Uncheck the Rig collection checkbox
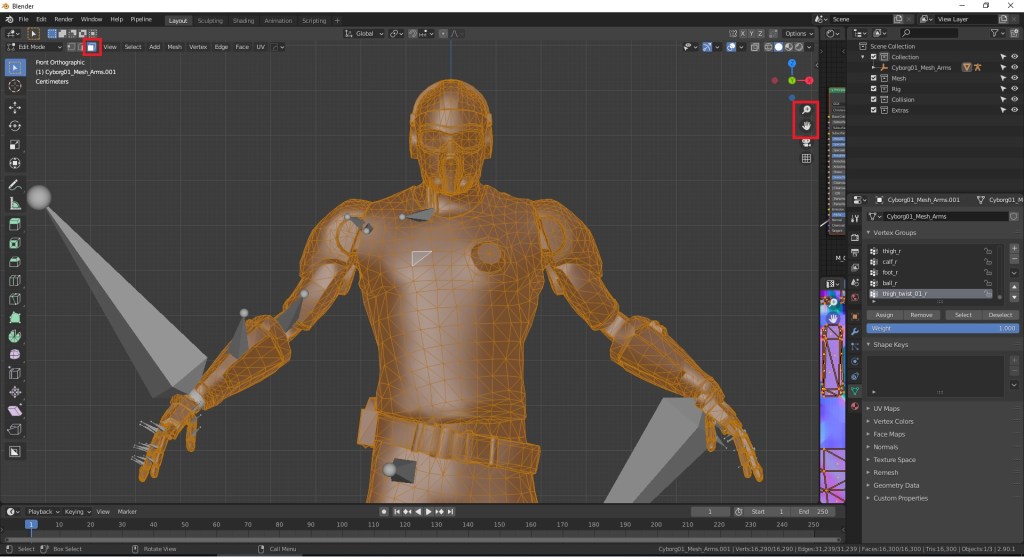This screenshot has width=1024, height=557. click(x=873, y=89)
